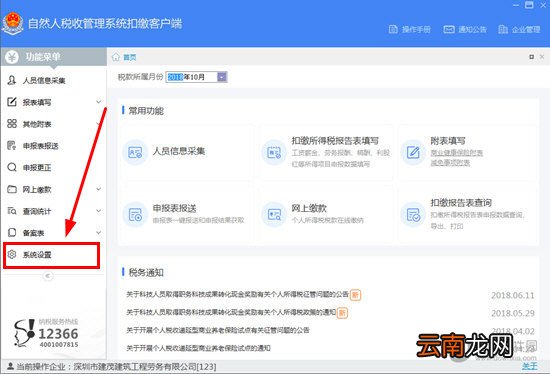Click the 其他附表 grid icon in sidebar
Viewport: 550px width, 374px height.
[x=12, y=123]
